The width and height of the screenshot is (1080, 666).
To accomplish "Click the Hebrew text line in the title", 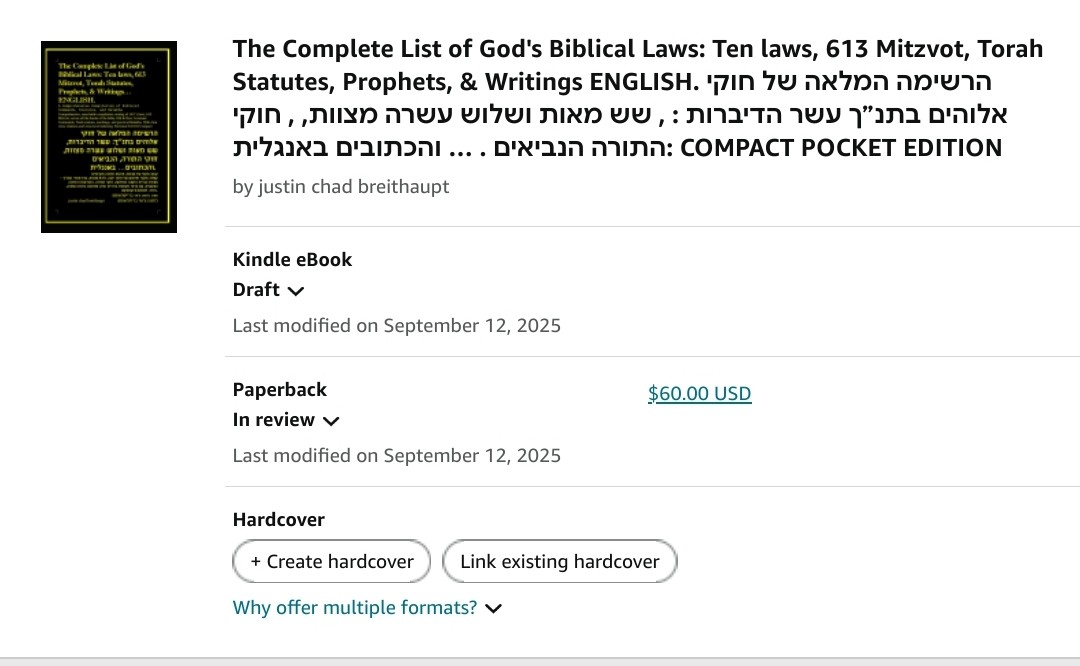I will tap(620, 115).
